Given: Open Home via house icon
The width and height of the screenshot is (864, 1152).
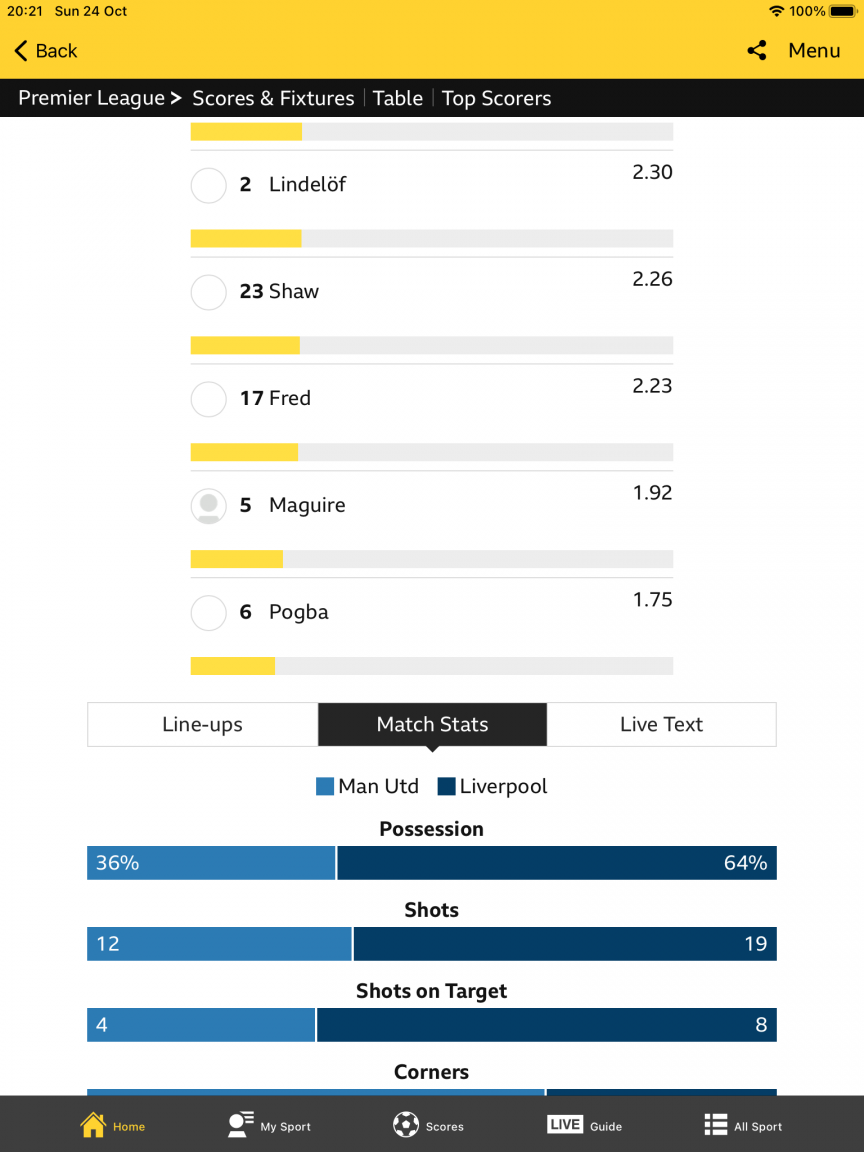Looking at the screenshot, I should [x=93, y=1125].
